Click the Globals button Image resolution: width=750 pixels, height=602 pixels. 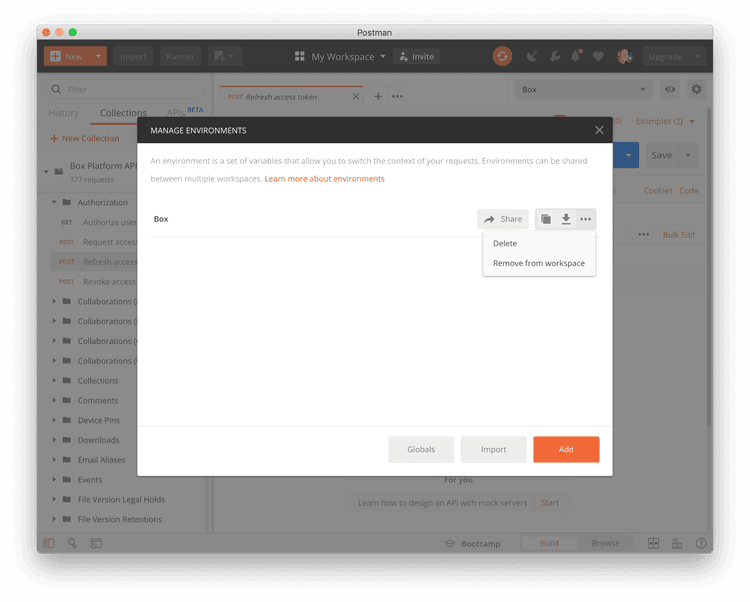421,449
